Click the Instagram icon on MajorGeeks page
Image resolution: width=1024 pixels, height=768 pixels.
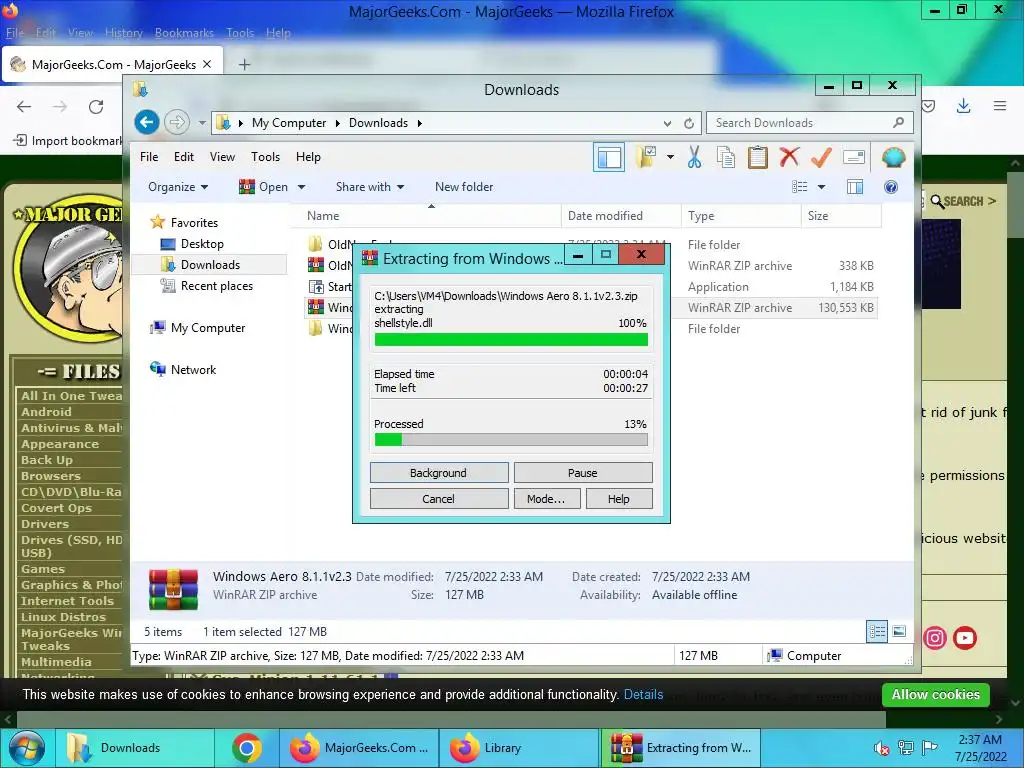click(935, 637)
